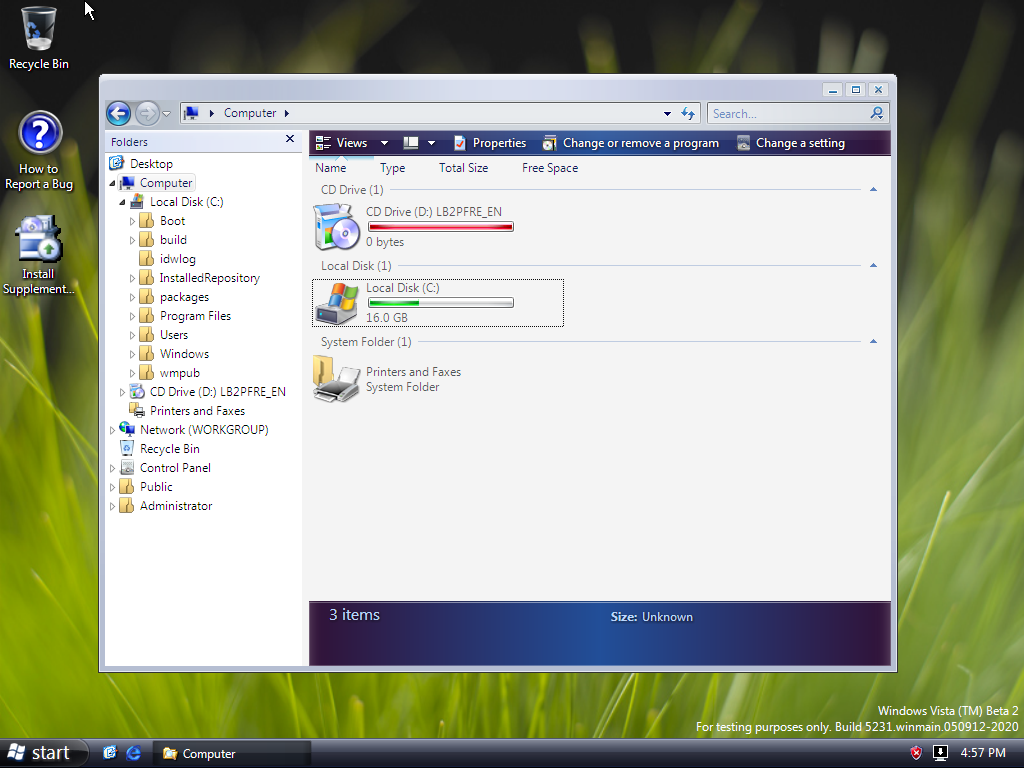Open the address bar history dropdown
Screen dimensions: 1024x768
(x=667, y=114)
